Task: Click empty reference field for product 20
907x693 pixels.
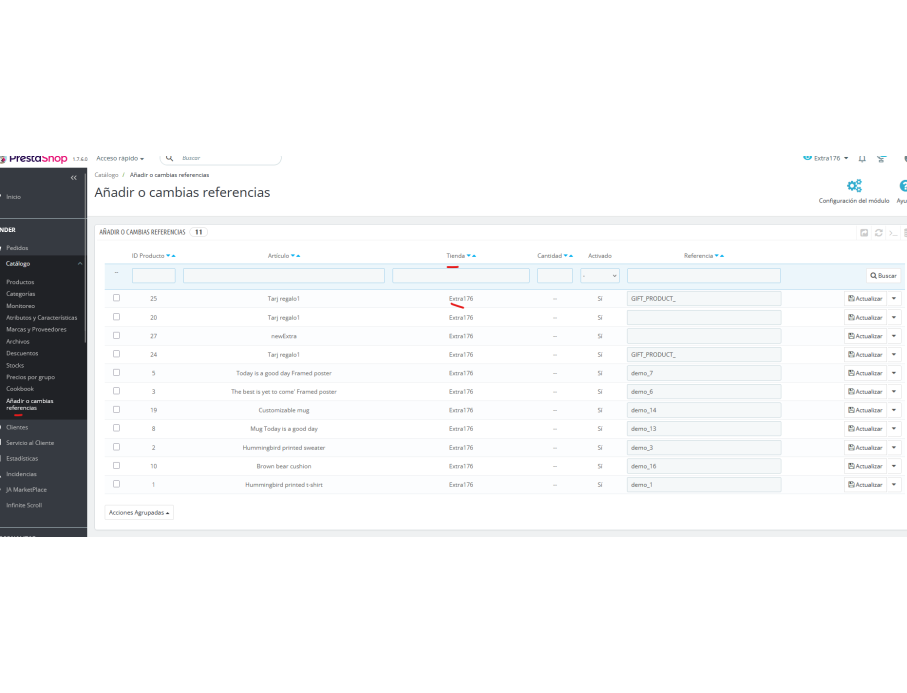Action: [704, 318]
